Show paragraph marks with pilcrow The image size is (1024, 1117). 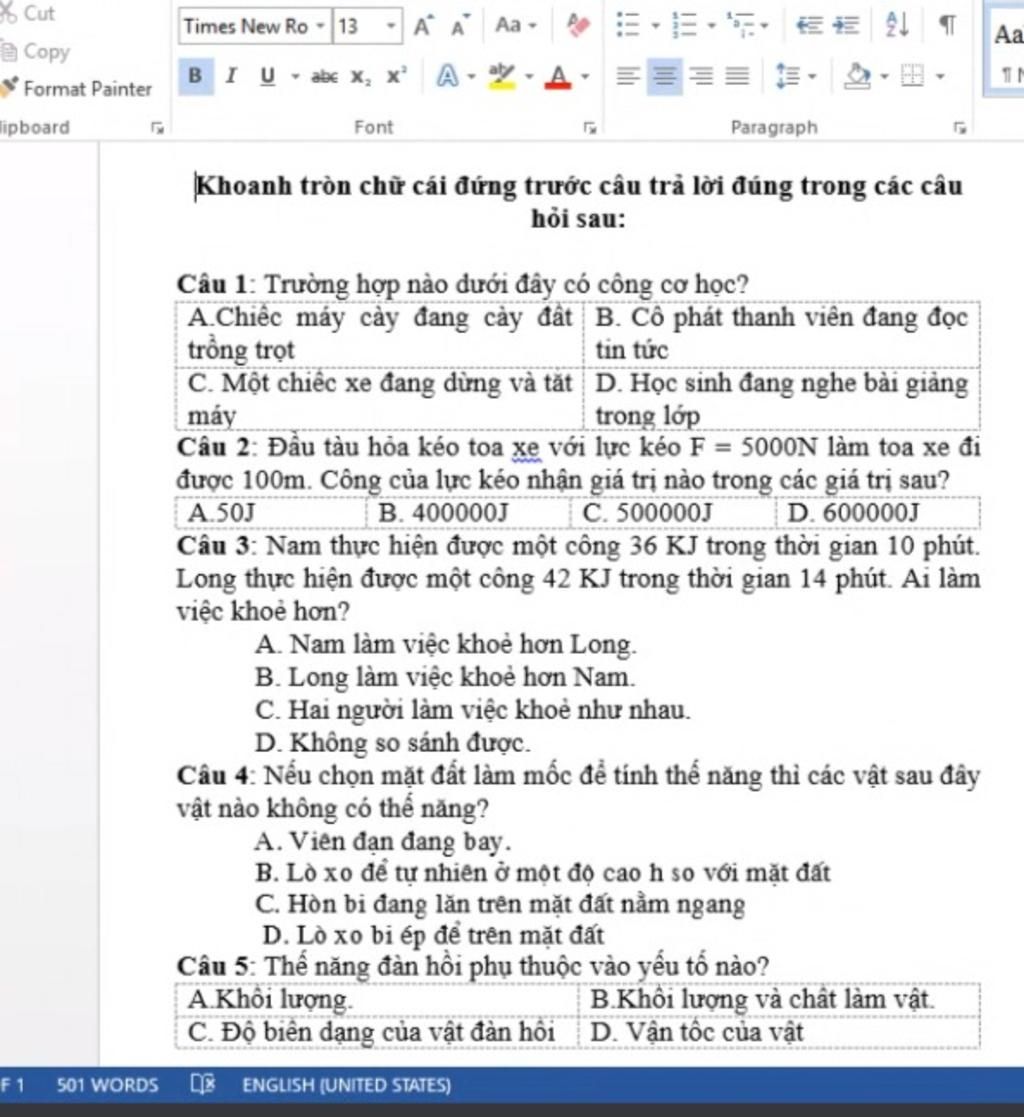pos(947,26)
